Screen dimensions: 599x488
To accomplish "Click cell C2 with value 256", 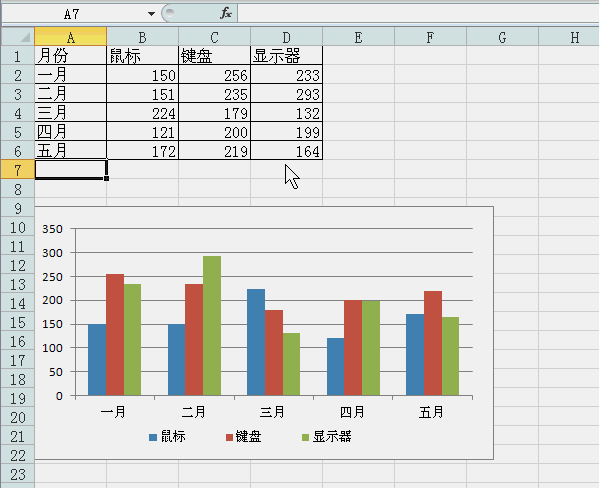I will (214, 75).
